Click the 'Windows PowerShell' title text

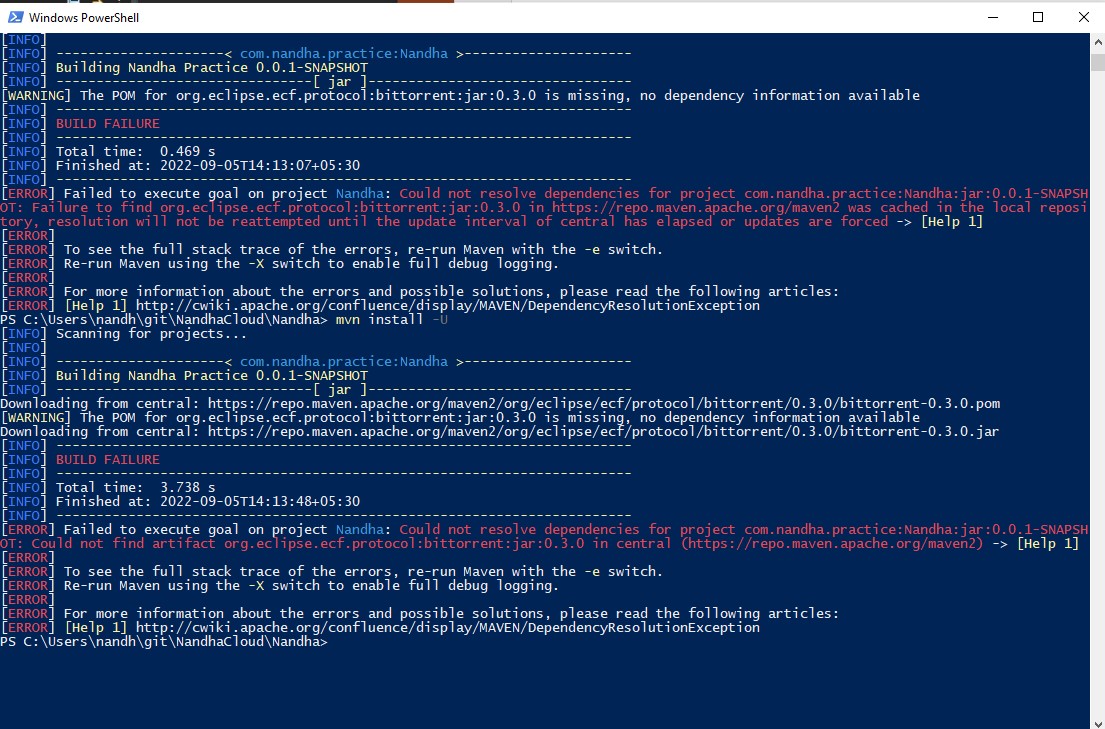point(84,18)
